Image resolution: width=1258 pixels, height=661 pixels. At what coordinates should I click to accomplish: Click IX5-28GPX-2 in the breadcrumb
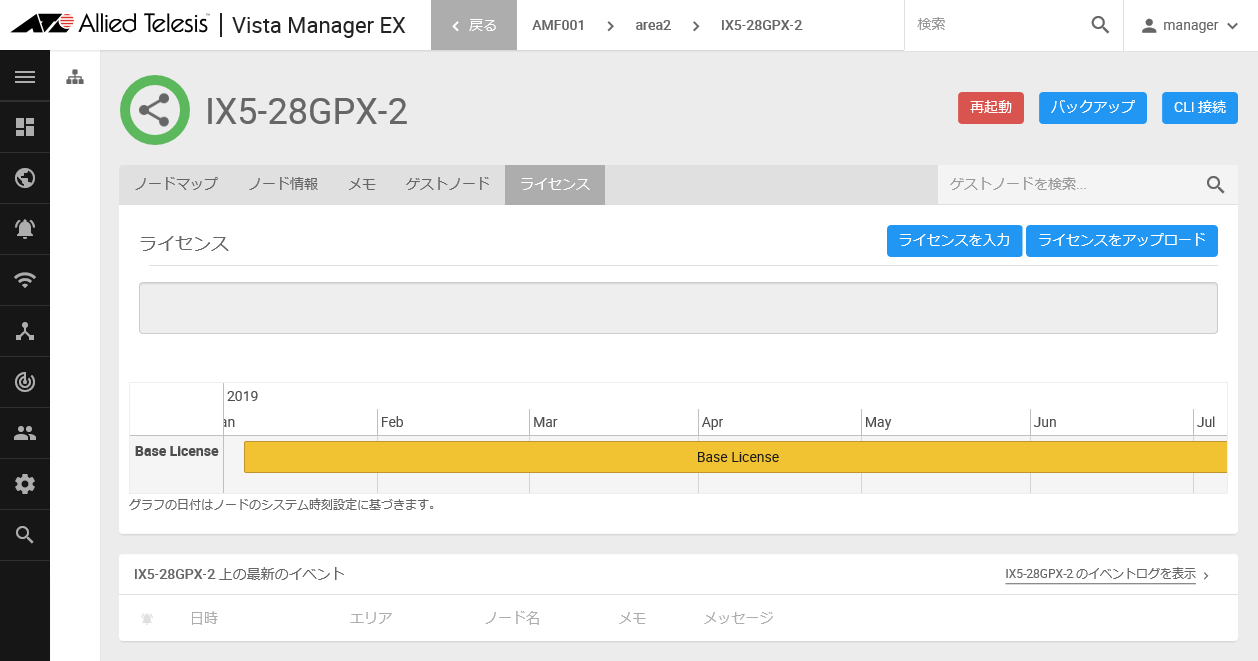(x=761, y=25)
